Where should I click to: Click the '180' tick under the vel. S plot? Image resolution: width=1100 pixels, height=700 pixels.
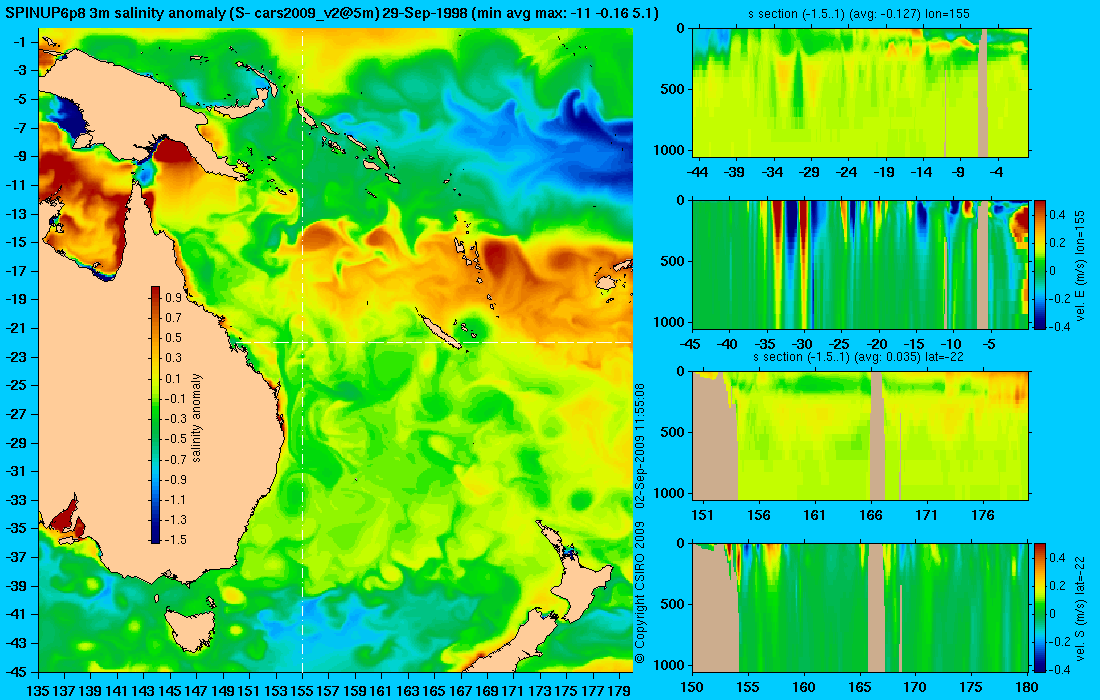tap(1026, 687)
